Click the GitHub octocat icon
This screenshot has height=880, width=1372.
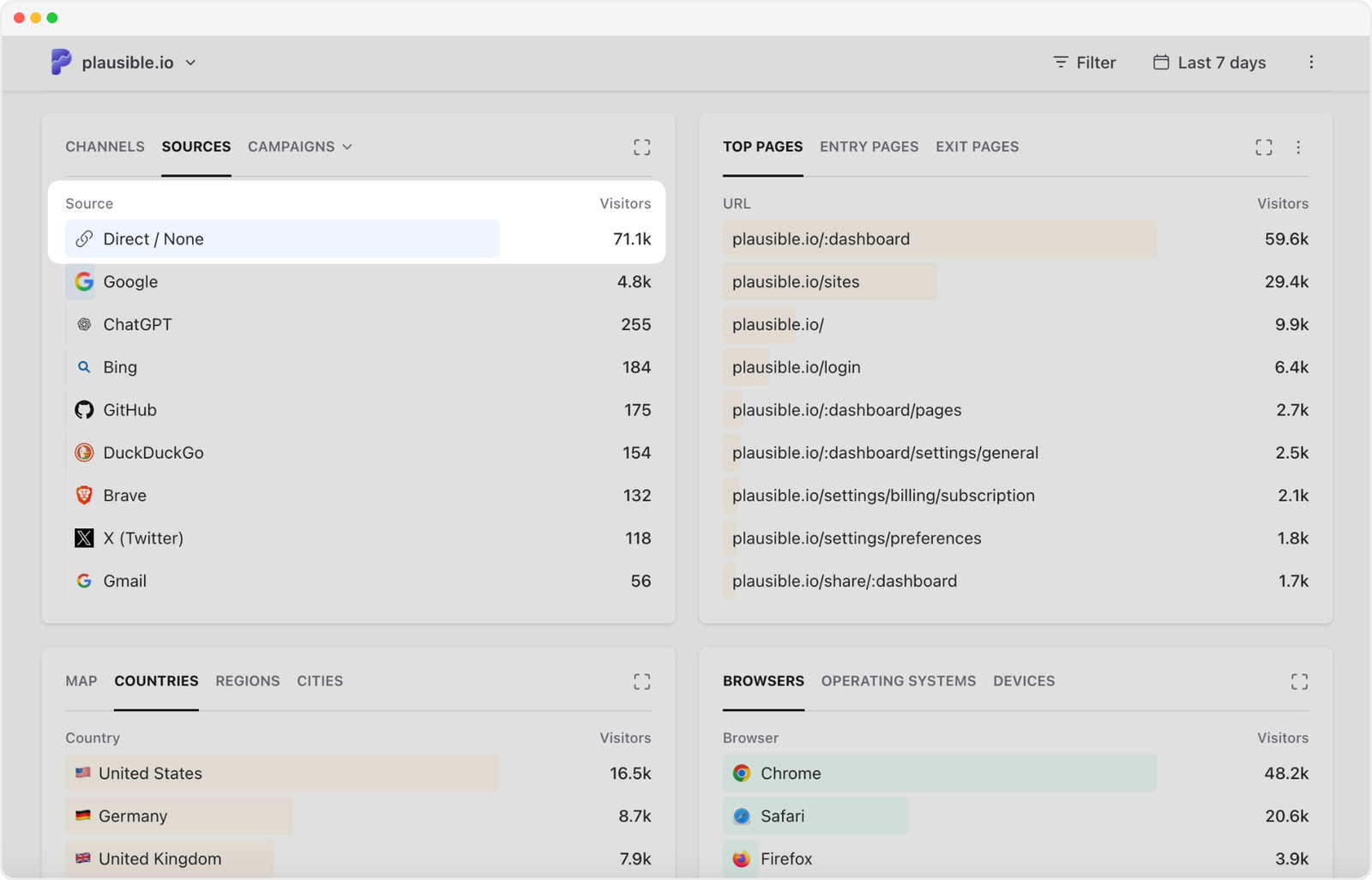(x=84, y=410)
